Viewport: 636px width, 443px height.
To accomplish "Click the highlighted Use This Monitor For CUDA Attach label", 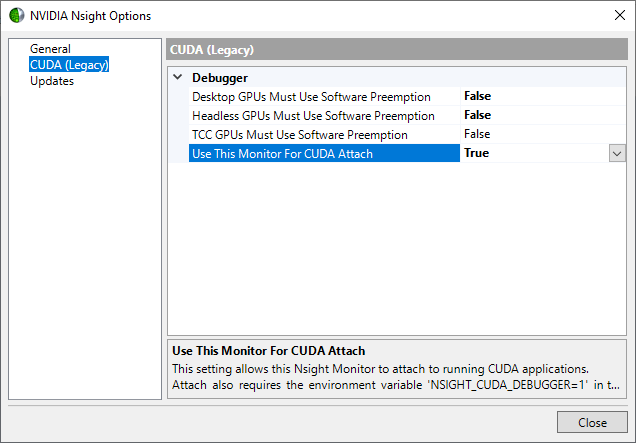I will coord(324,153).
